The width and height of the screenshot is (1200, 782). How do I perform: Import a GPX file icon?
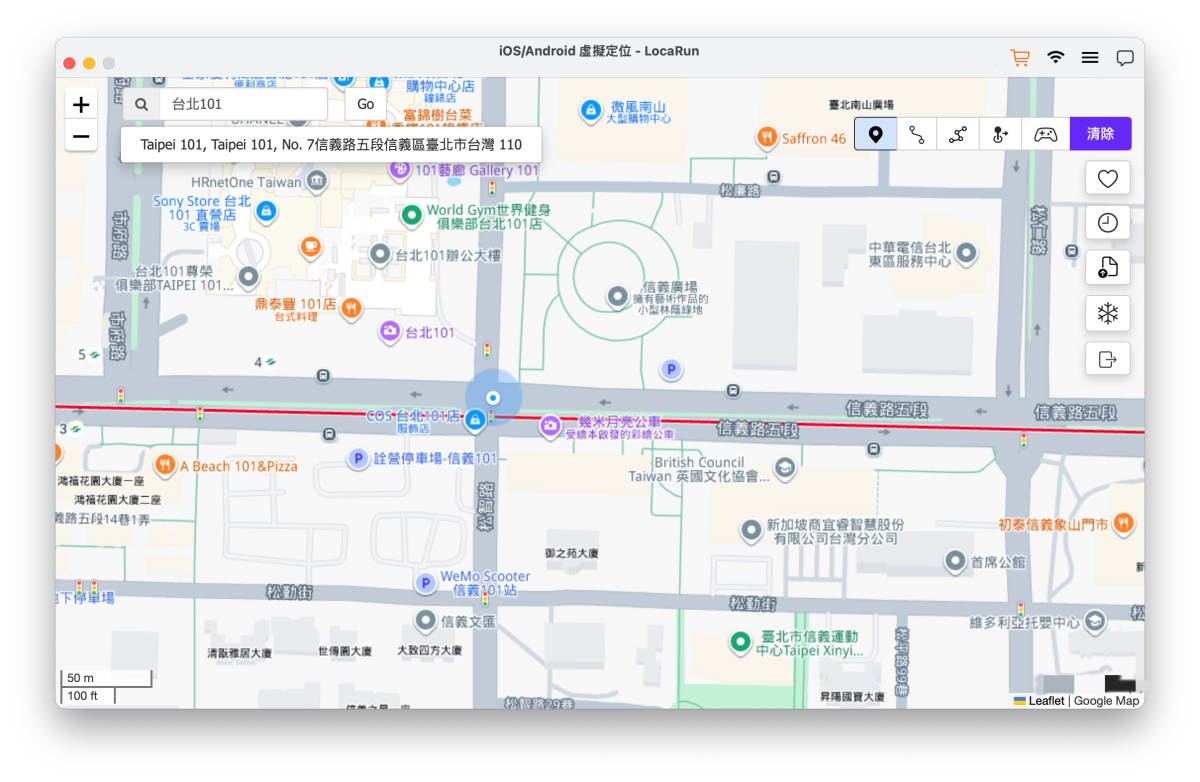click(x=1107, y=268)
